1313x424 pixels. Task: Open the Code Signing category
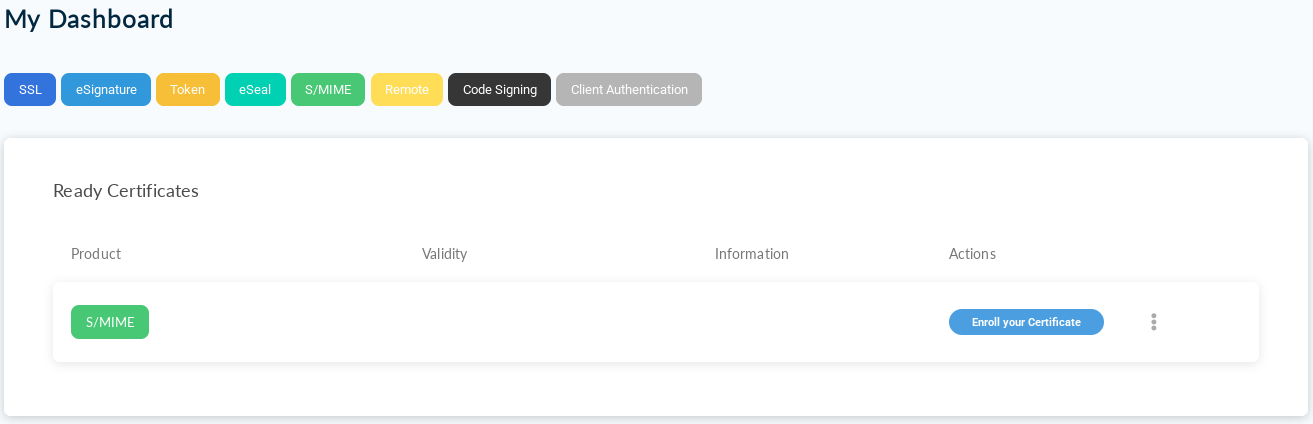(499, 89)
